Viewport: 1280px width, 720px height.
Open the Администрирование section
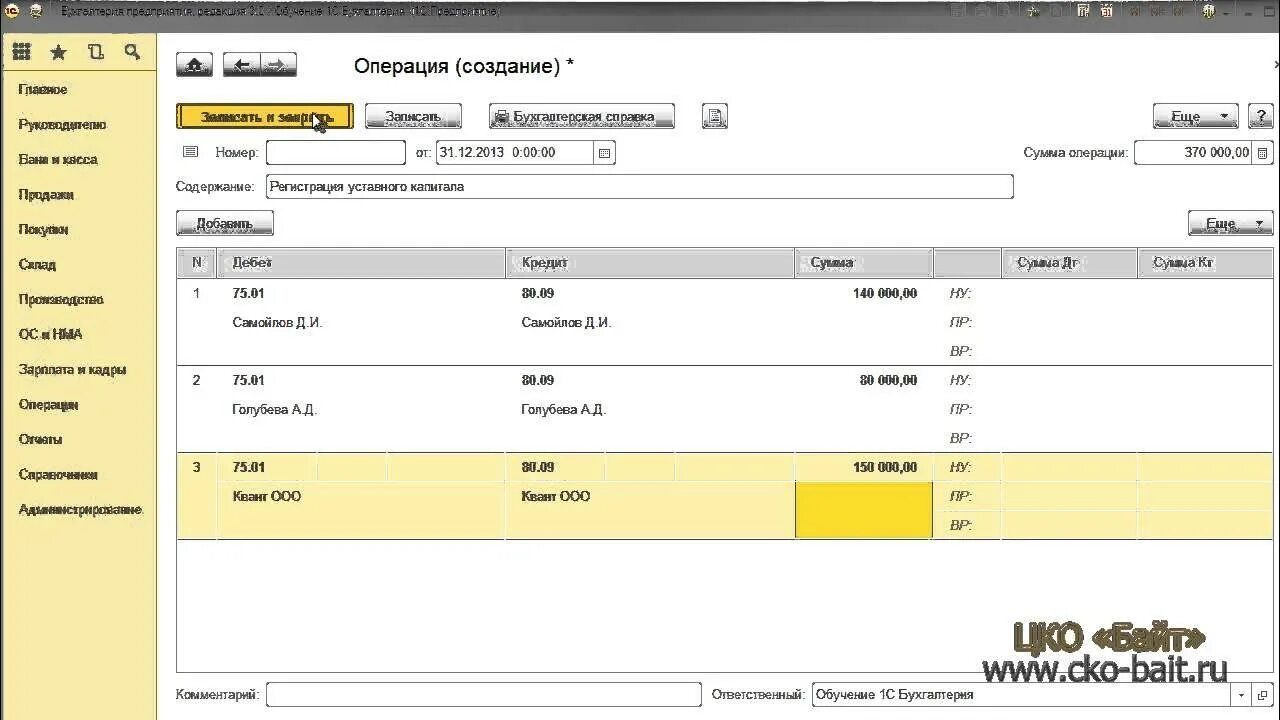[81, 509]
